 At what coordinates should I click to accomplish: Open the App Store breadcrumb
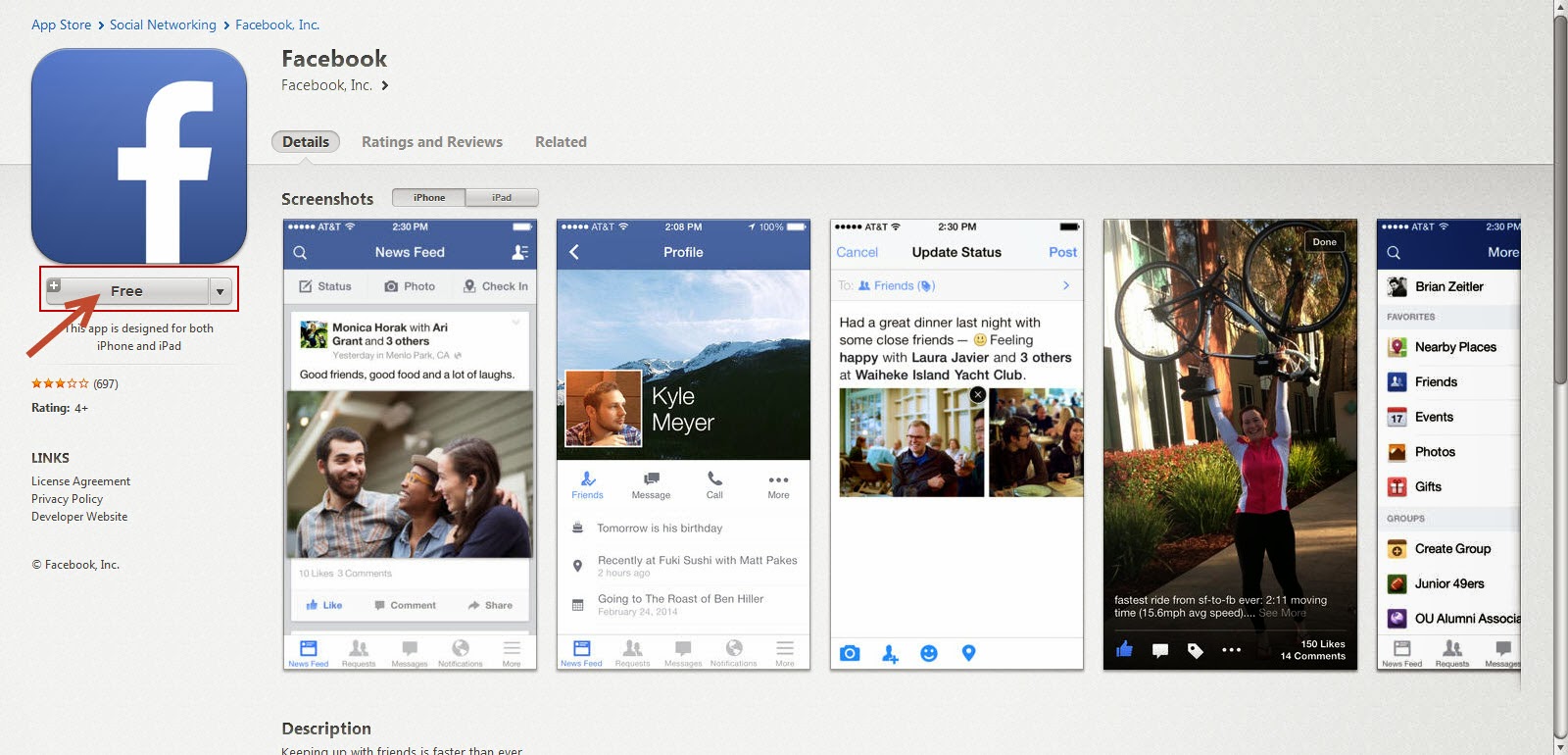coord(61,25)
